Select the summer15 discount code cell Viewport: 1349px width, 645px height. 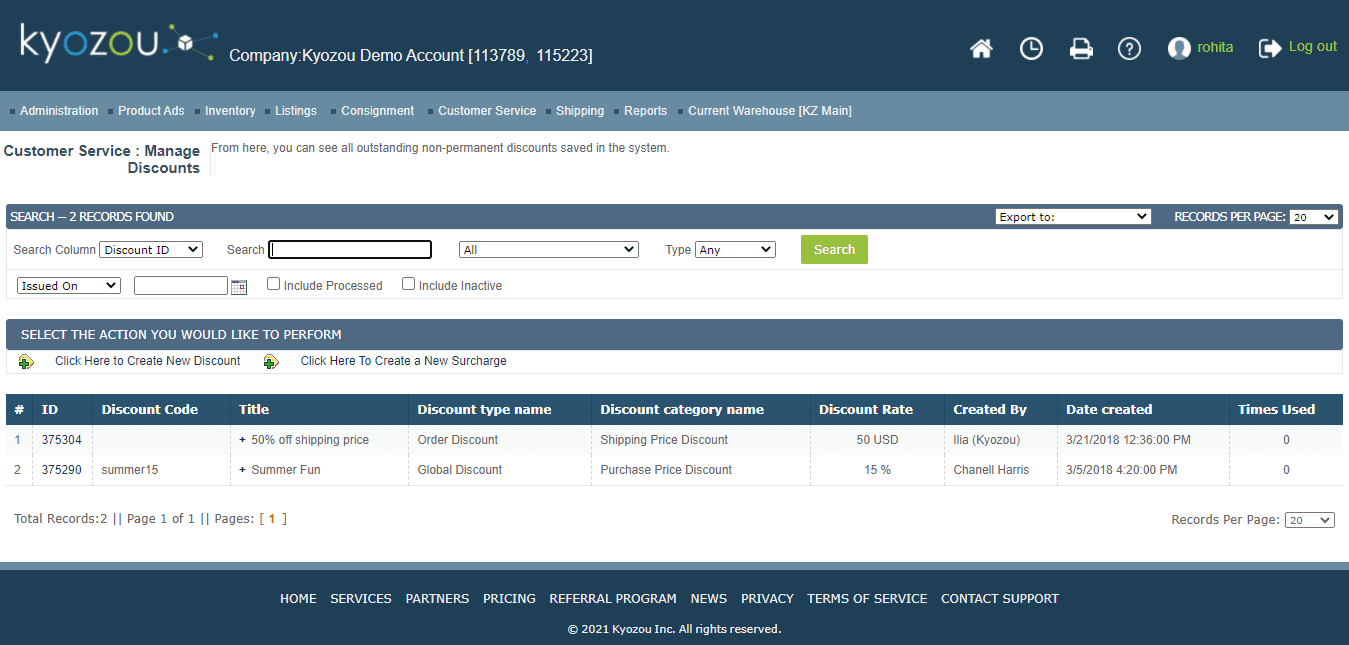click(x=130, y=470)
